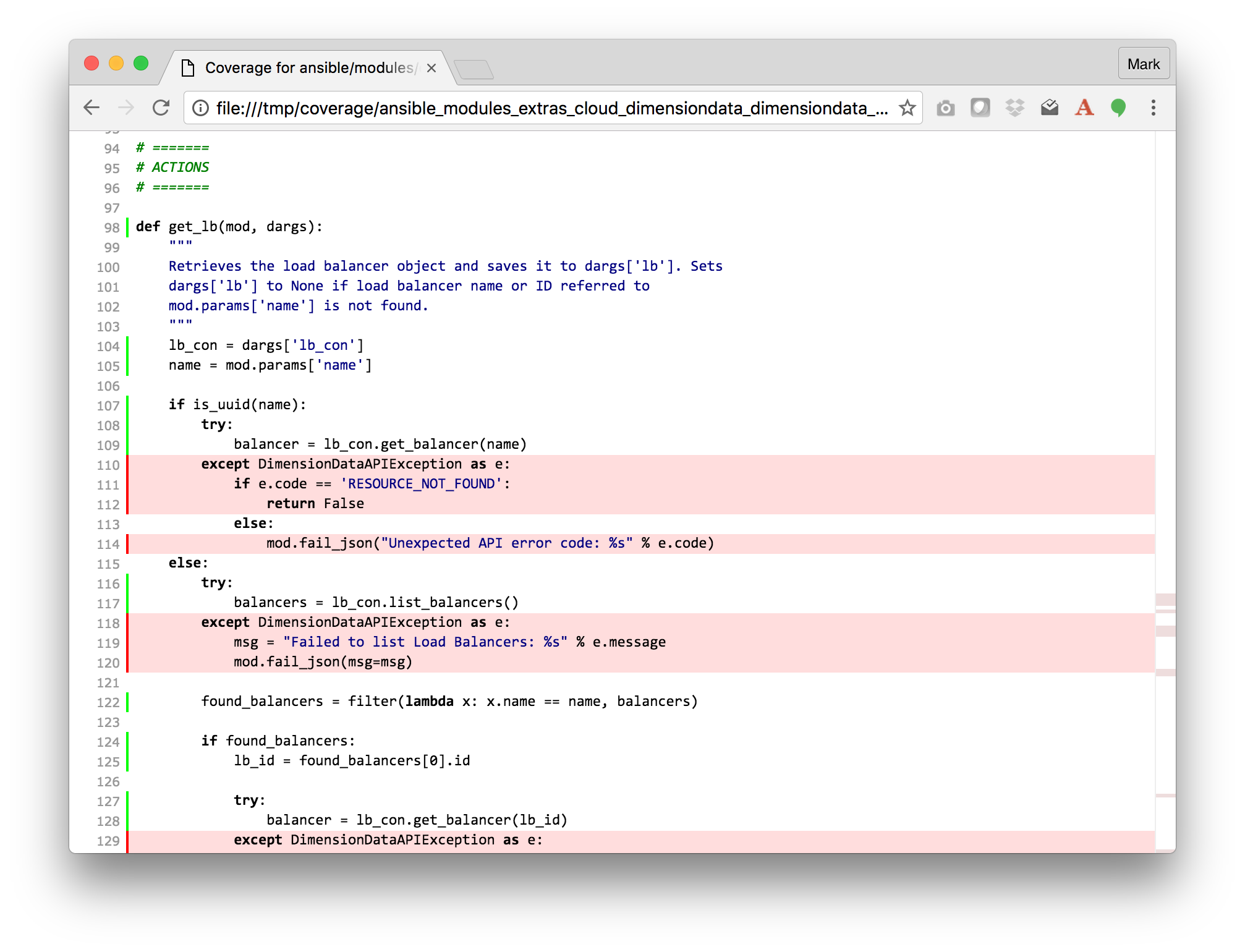Viewport: 1245px width, 952px height.
Task: Bookmark this page with the star
Action: 907,108
